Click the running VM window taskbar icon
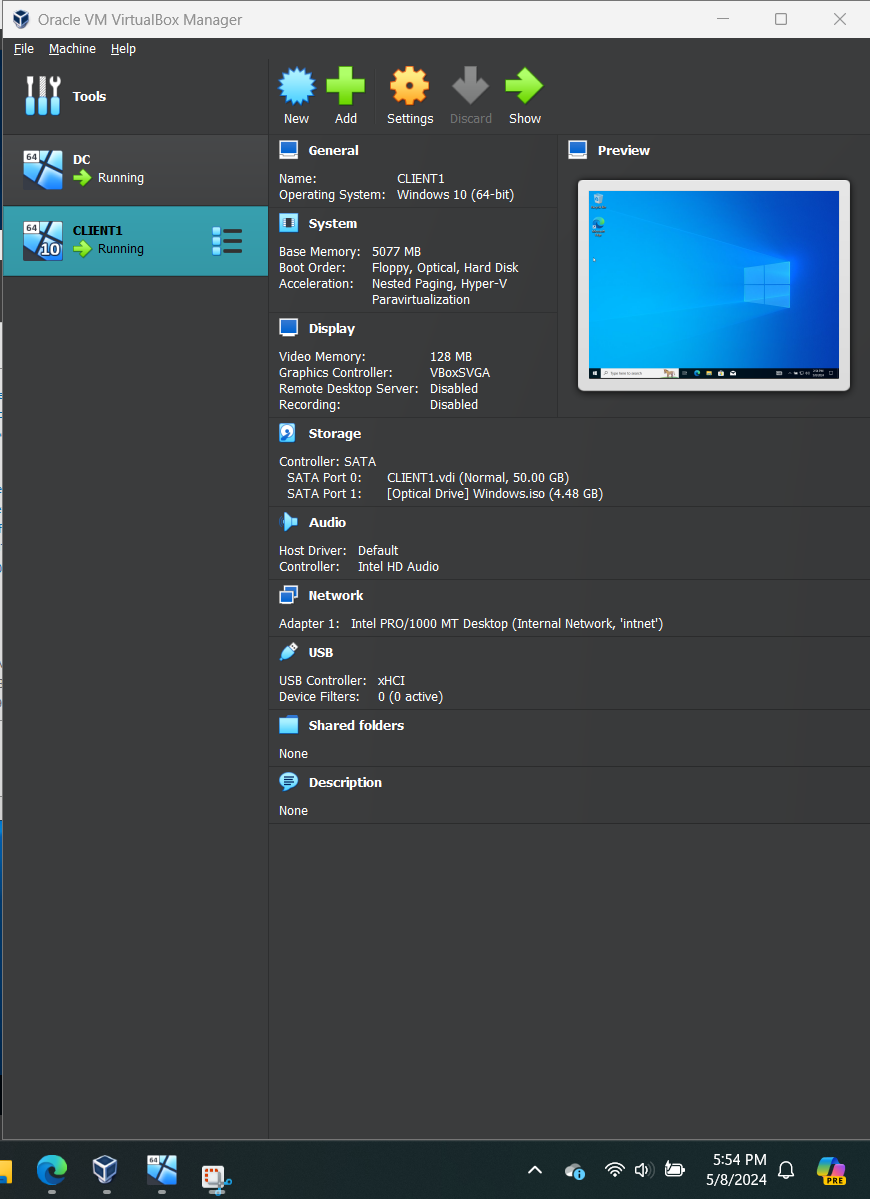The height and width of the screenshot is (1199, 870). [x=161, y=1170]
